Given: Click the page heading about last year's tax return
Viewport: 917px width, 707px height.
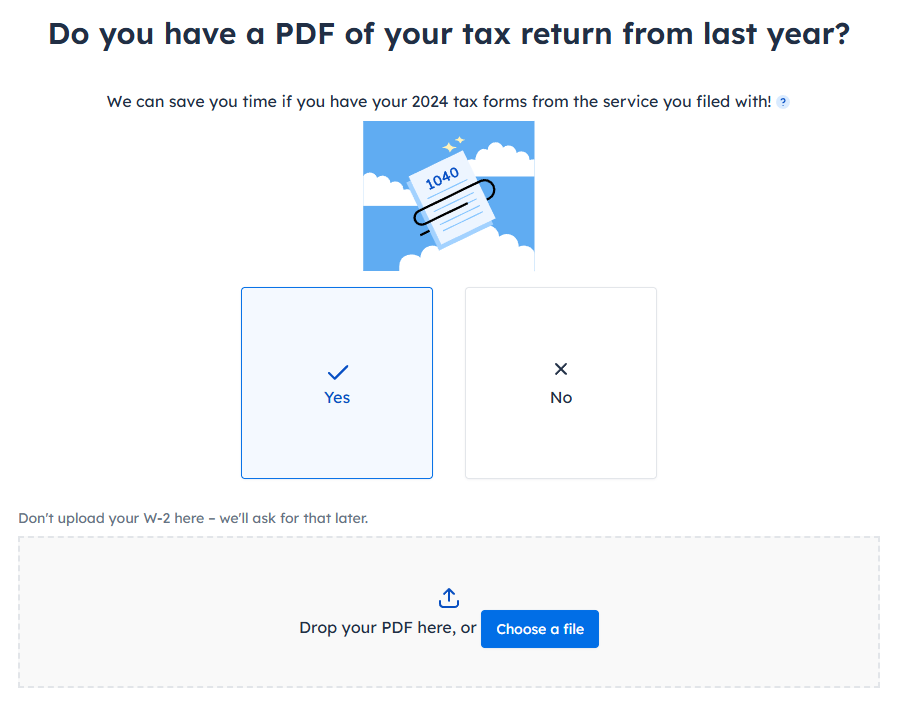Looking at the screenshot, I should (x=448, y=33).
